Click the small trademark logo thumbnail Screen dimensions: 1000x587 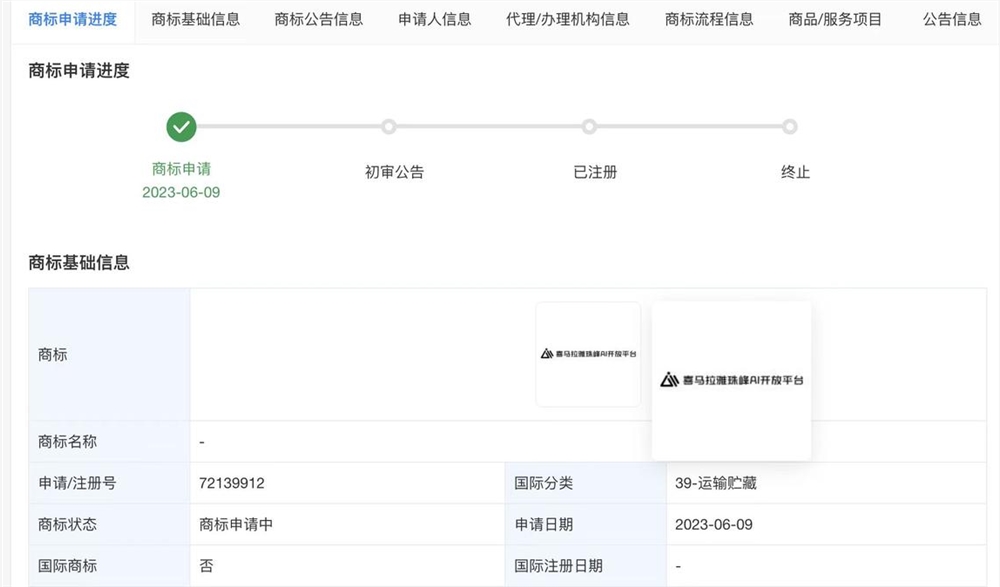point(588,353)
